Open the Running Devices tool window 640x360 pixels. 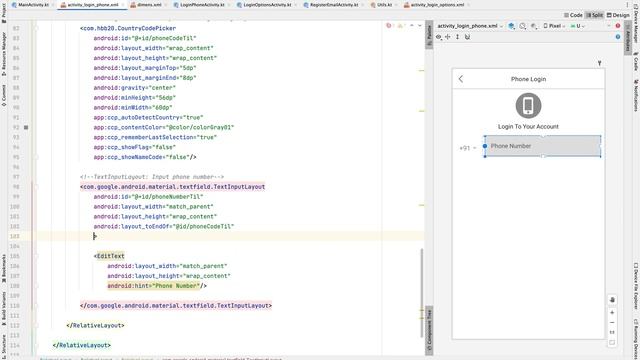[x=636, y=339]
